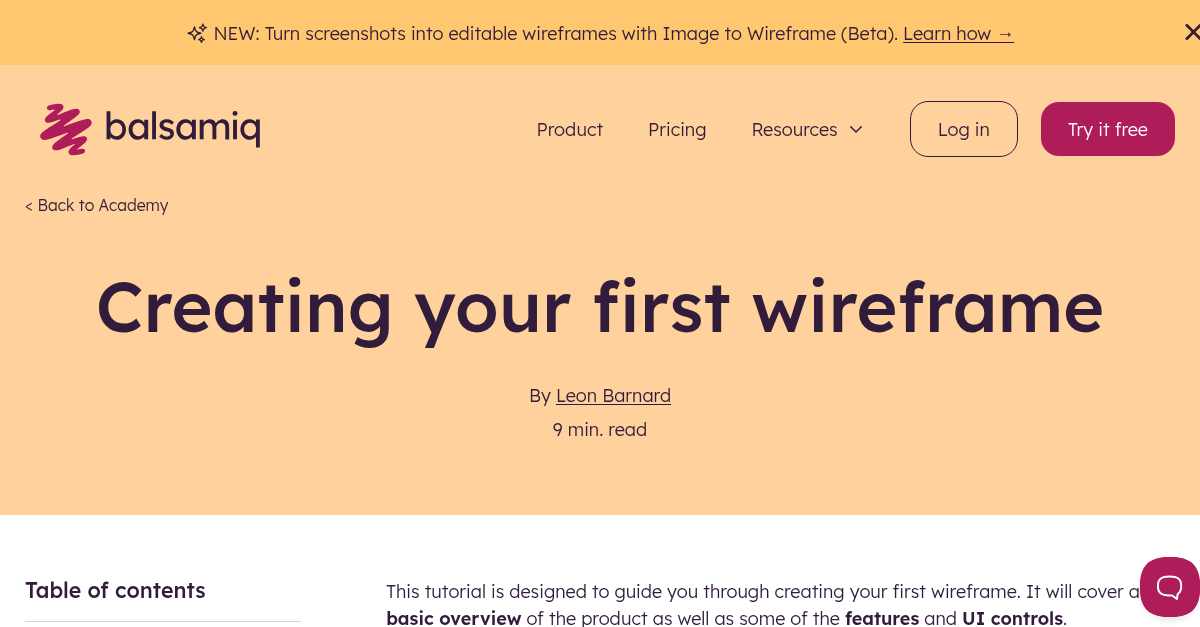
Task: Click the Table of contents heading
Action: (115, 590)
